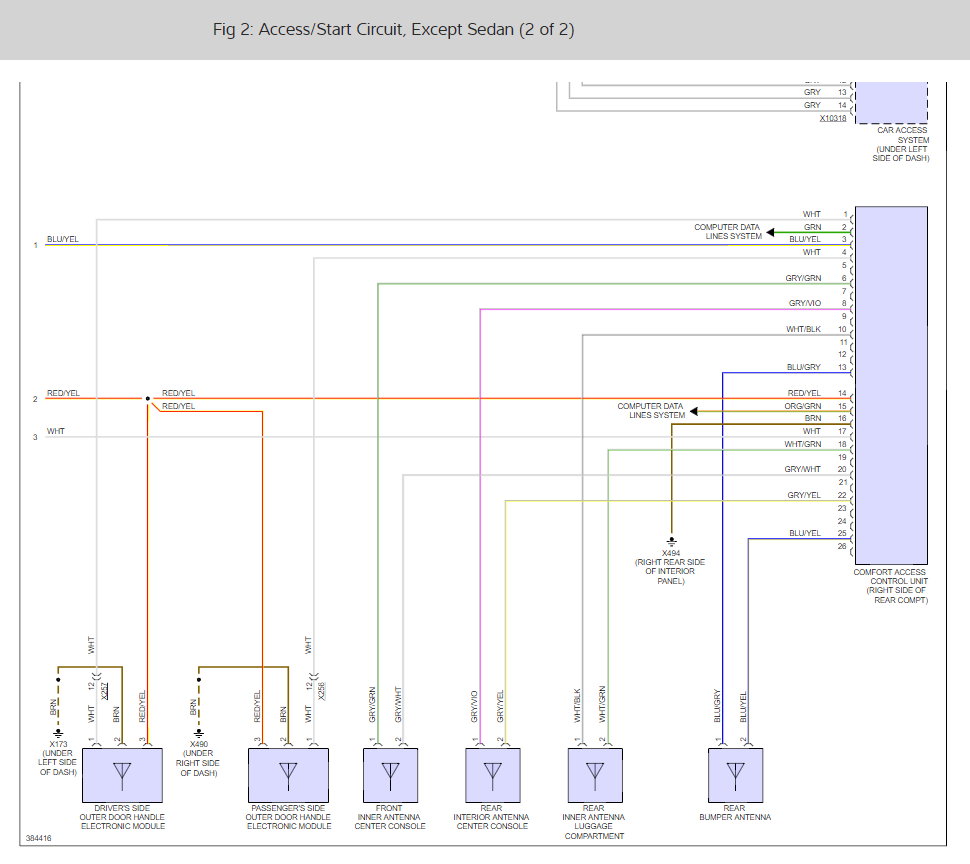Viewport: 970px width, 864px height.
Task: Click the 'BRN' label at pin 16
Action: (x=813, y=419)
